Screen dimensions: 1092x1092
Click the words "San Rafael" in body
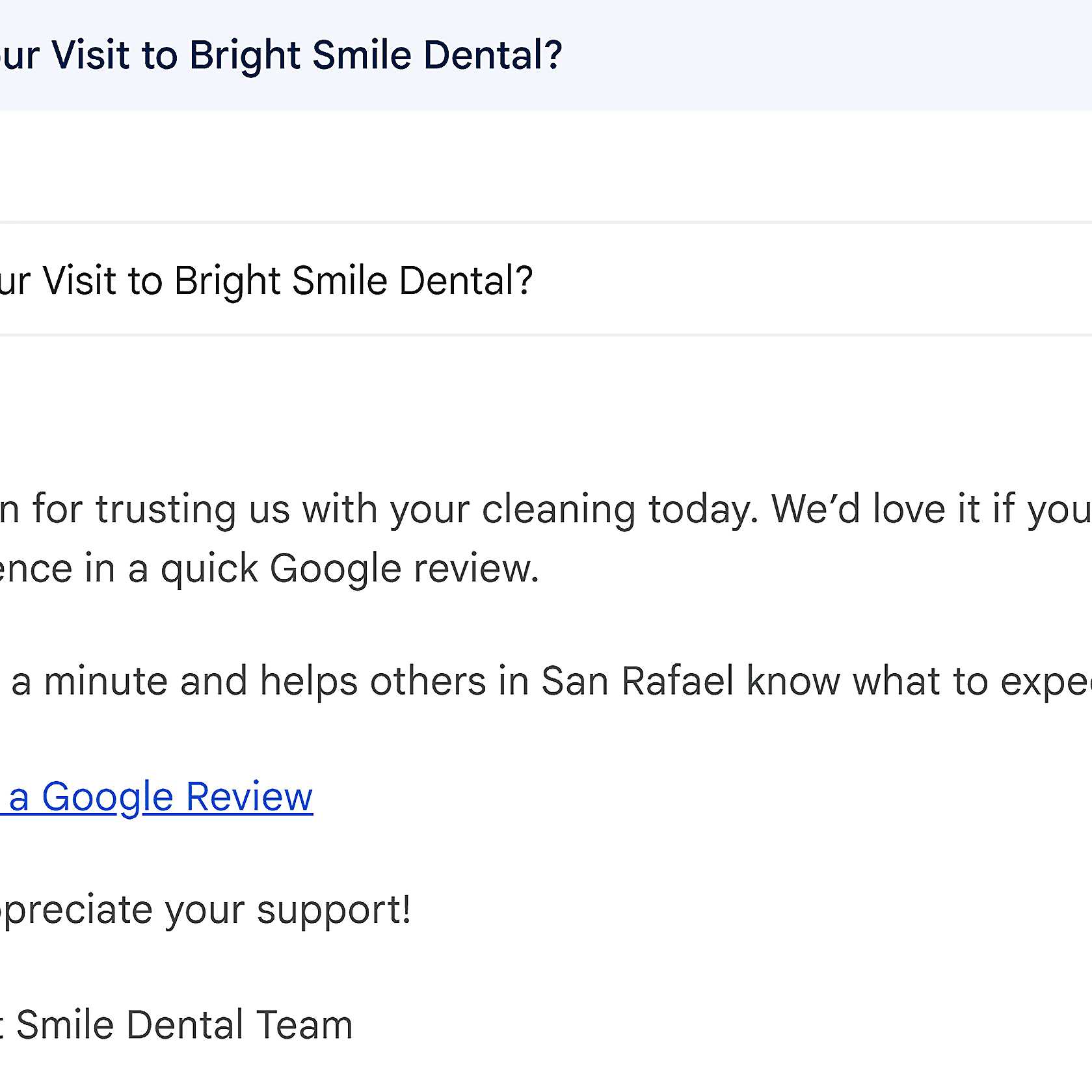coord(637,682)
